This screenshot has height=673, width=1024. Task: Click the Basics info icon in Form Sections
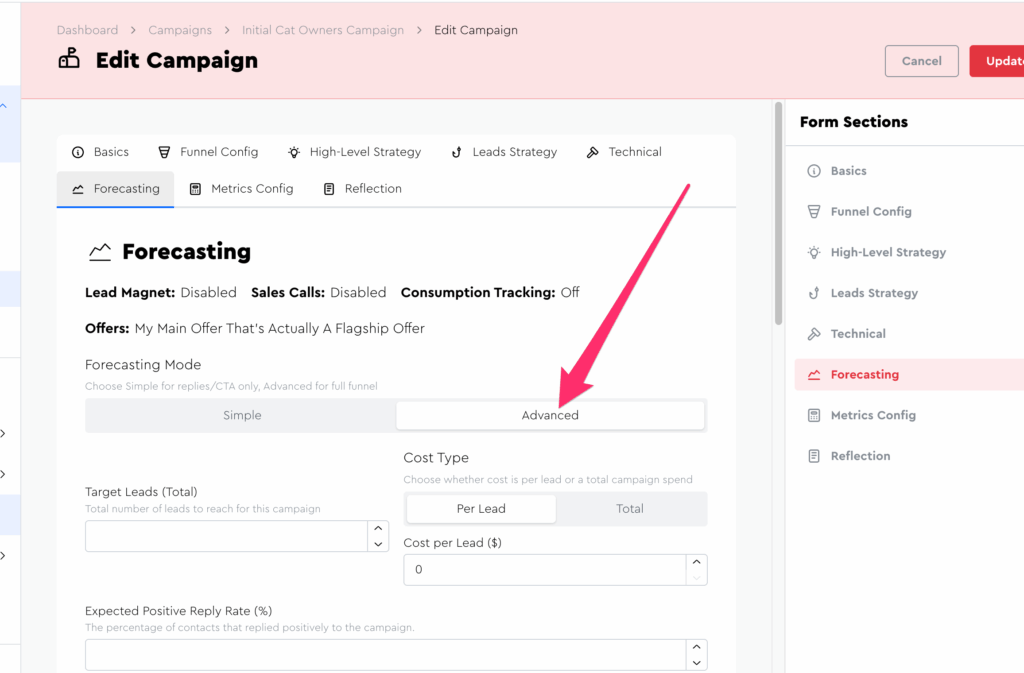814,171
